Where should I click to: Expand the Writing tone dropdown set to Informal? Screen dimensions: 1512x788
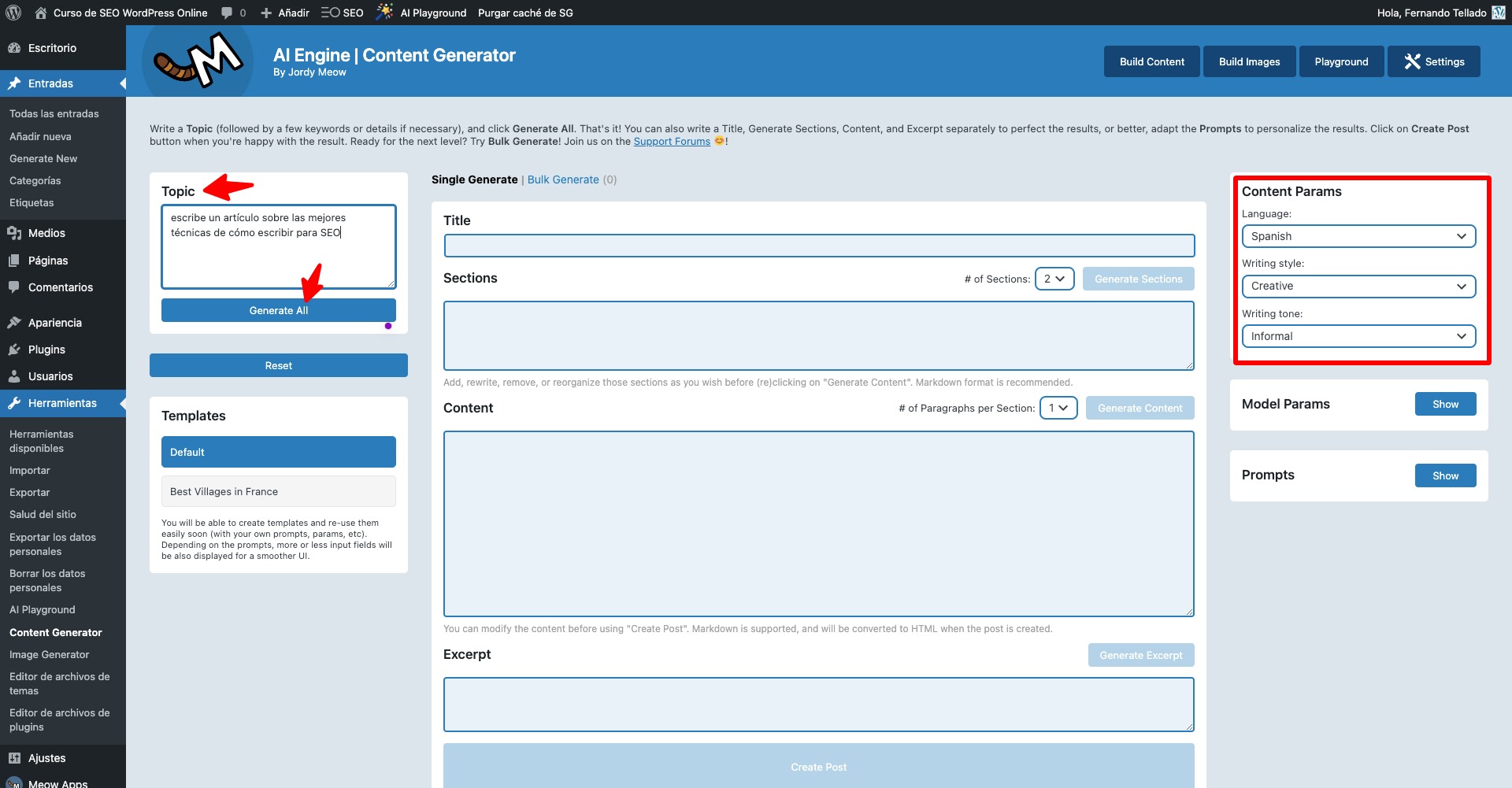tap(1358, 336)
